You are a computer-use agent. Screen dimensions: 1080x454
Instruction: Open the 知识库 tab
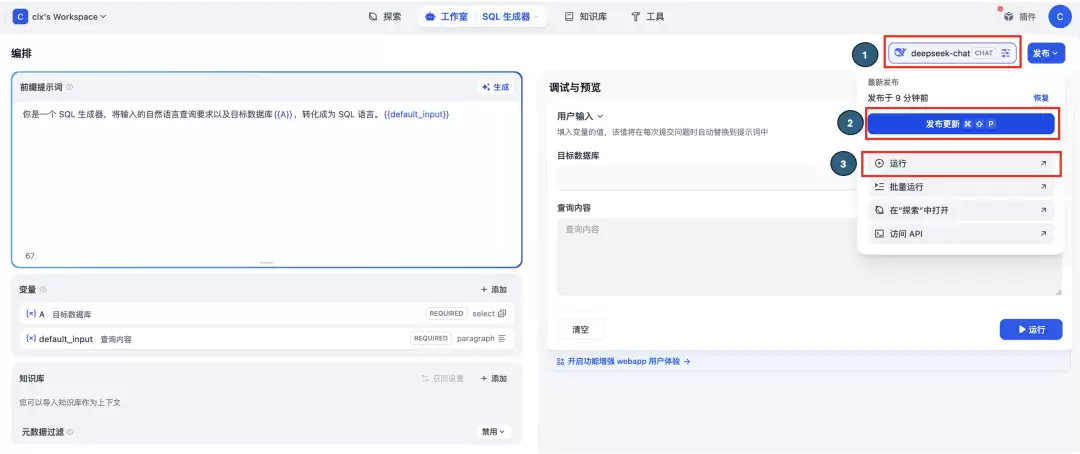(585, 17)
